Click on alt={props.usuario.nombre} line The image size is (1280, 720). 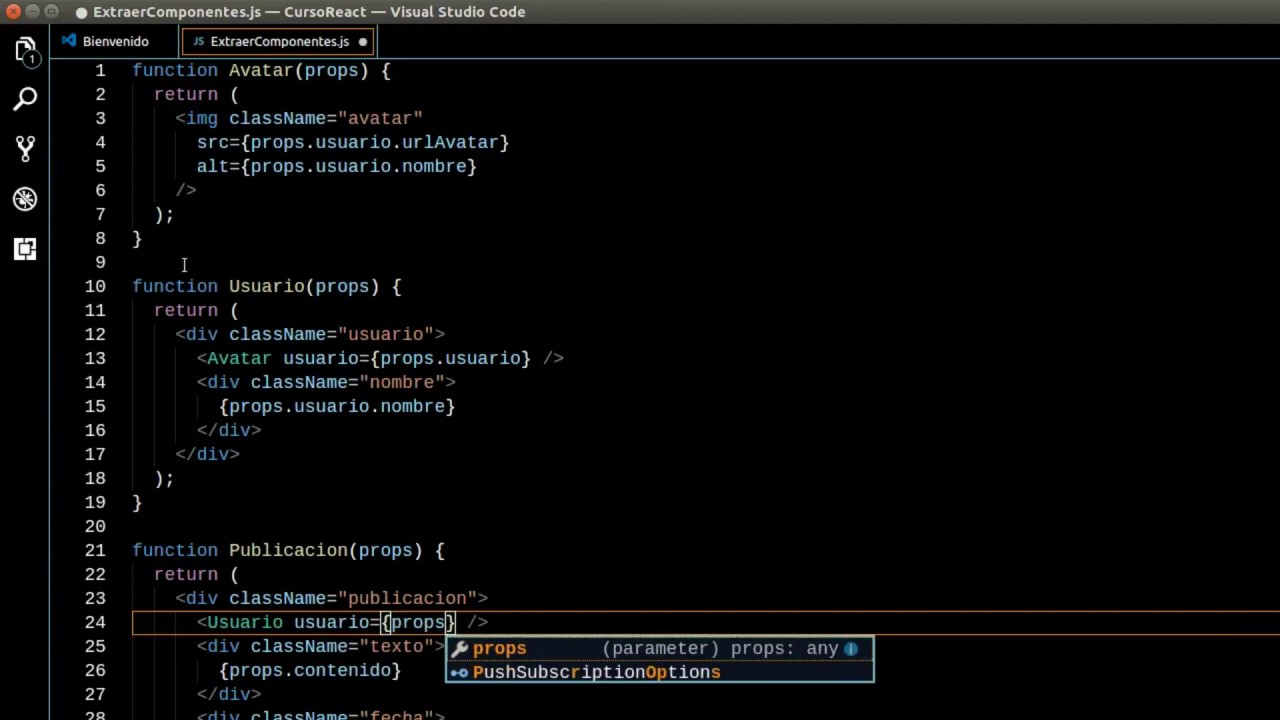point(337,166)
